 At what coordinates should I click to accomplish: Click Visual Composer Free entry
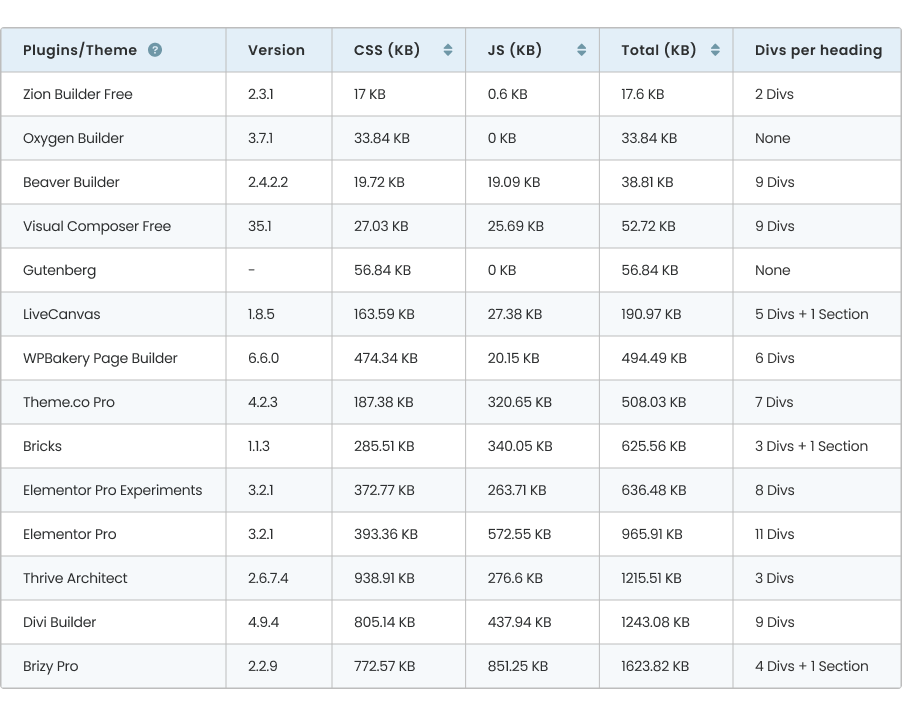click(x=97, y=226)
